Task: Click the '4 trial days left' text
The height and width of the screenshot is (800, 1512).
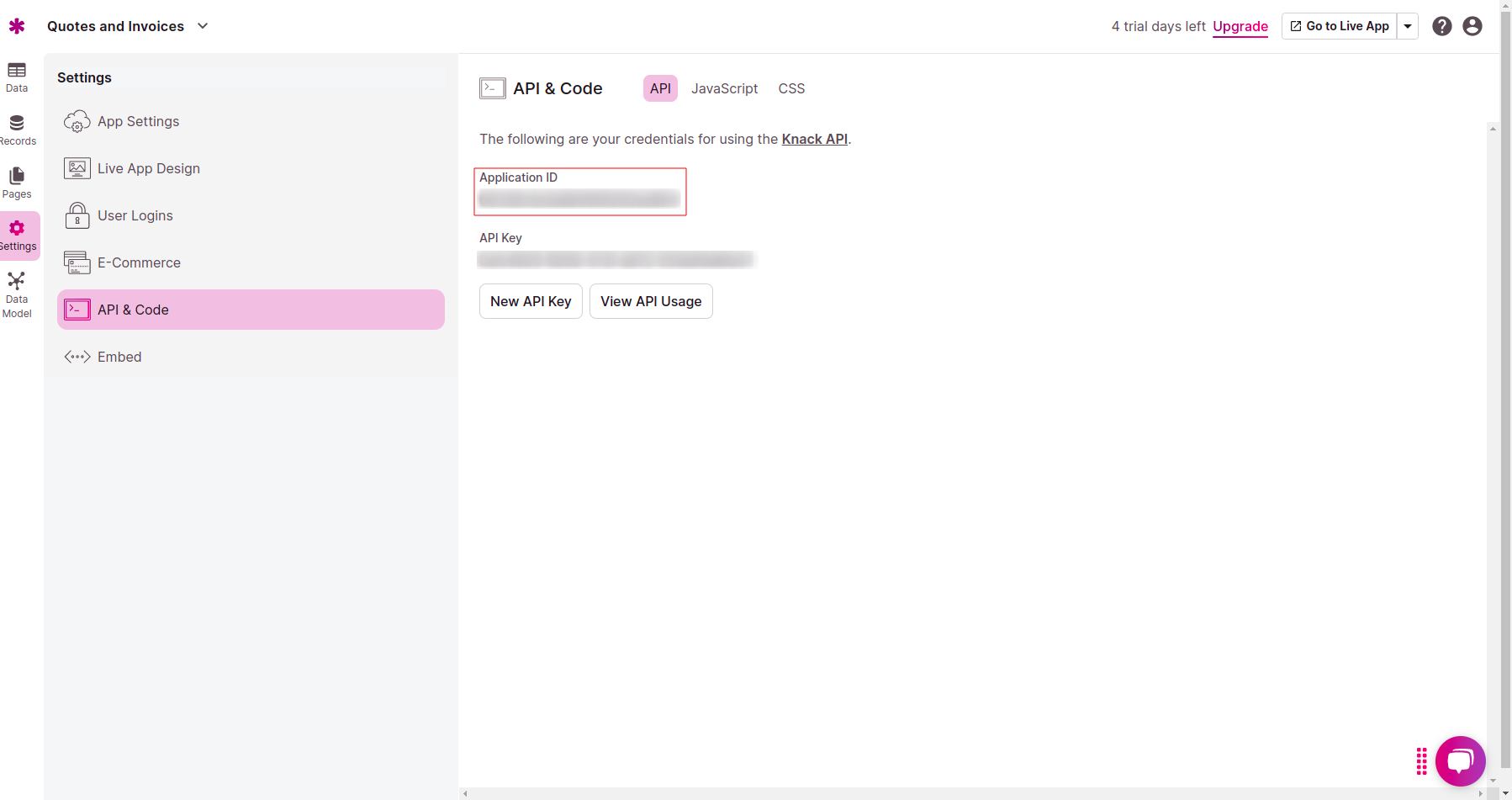Action: (1158, 26)
